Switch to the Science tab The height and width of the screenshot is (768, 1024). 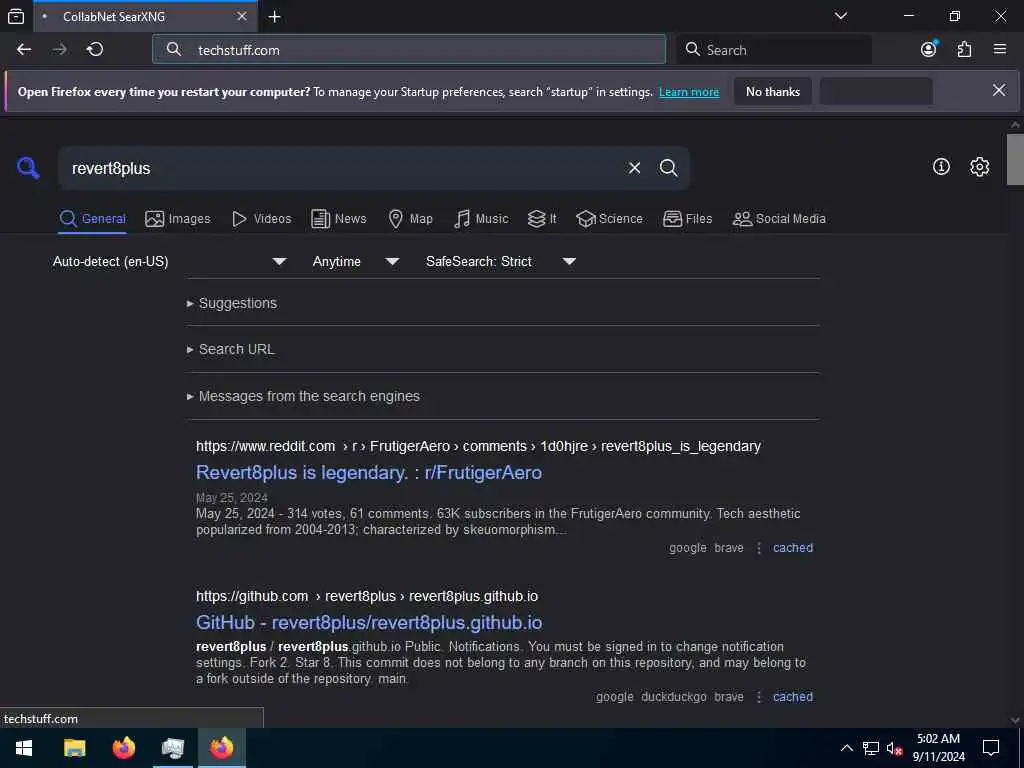point(609,219)
